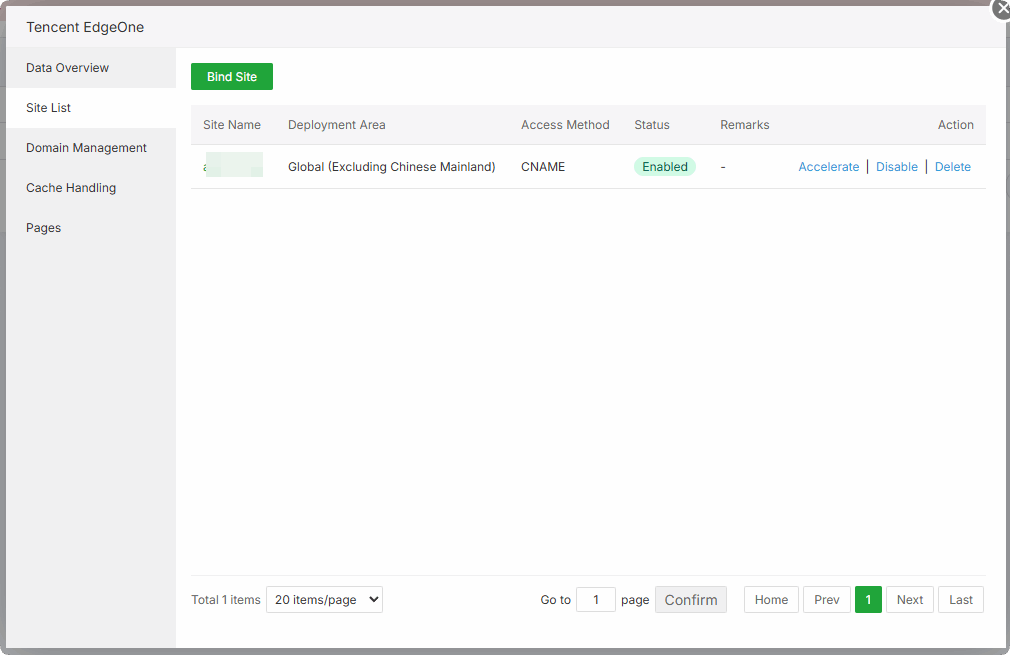Select page 1 in pagination

(x=868, y=600)
